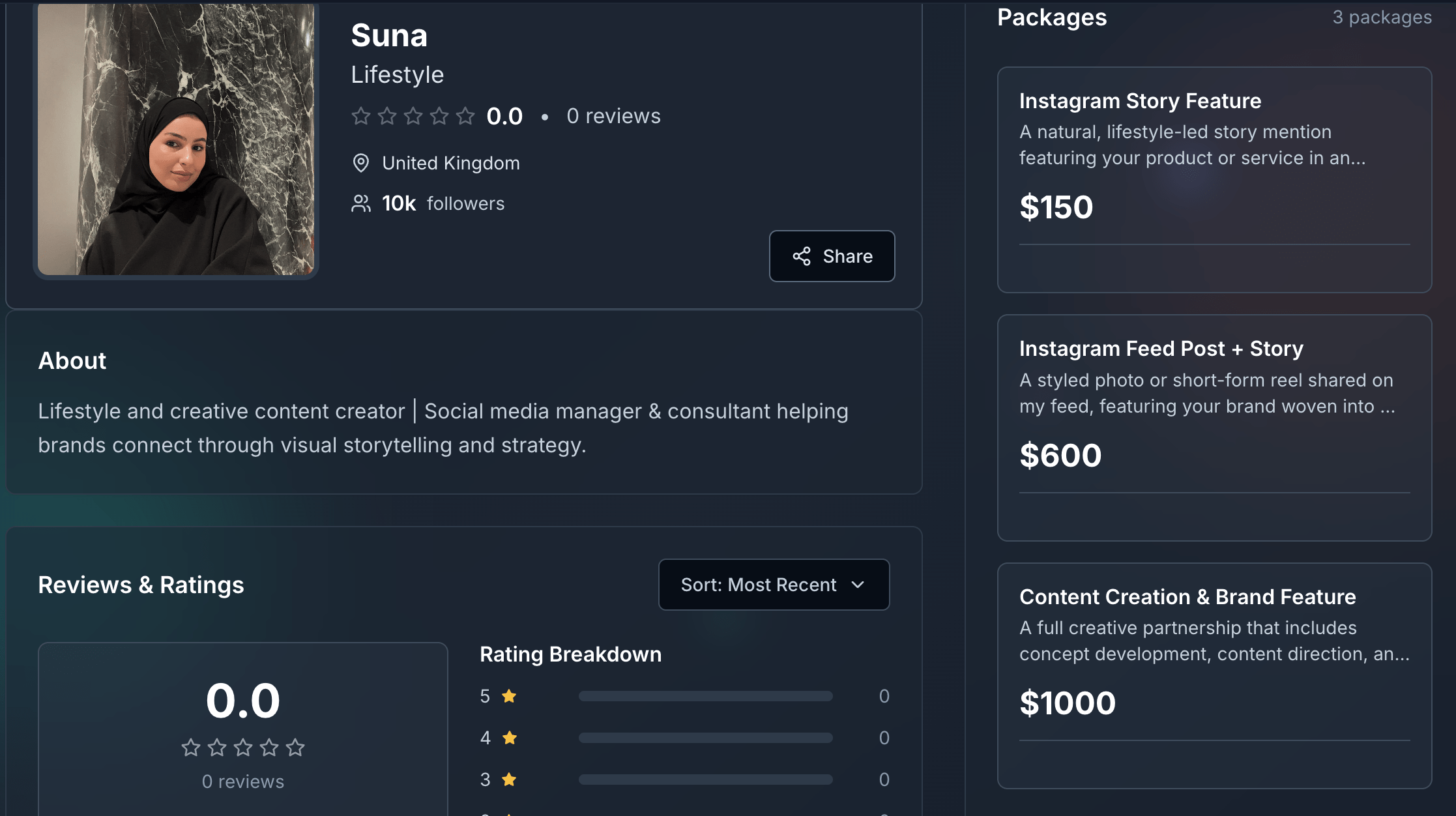This screenshot has height=816, width=1456.
Task: Click the yellow star in 5-star breakdown row
Action: coord(509,696)
